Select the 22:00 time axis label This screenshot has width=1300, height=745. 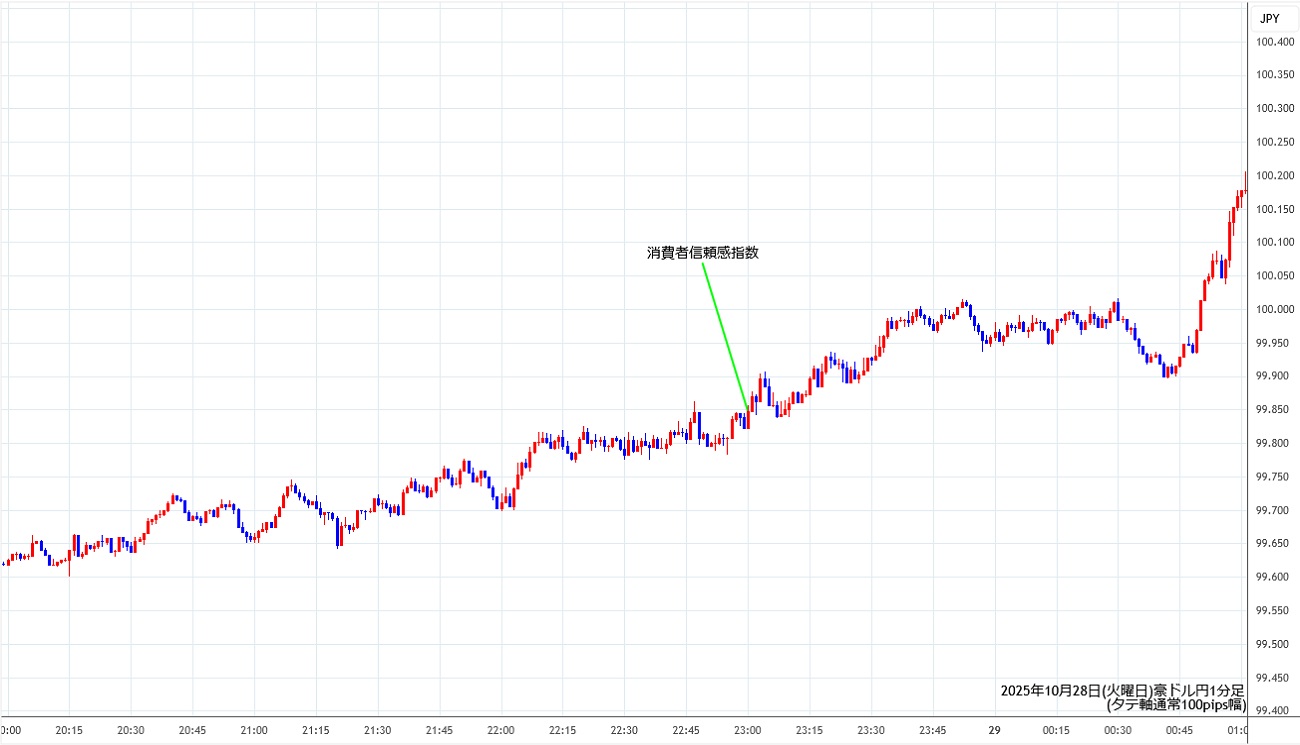pyautogui.click(x=501, y=730)
